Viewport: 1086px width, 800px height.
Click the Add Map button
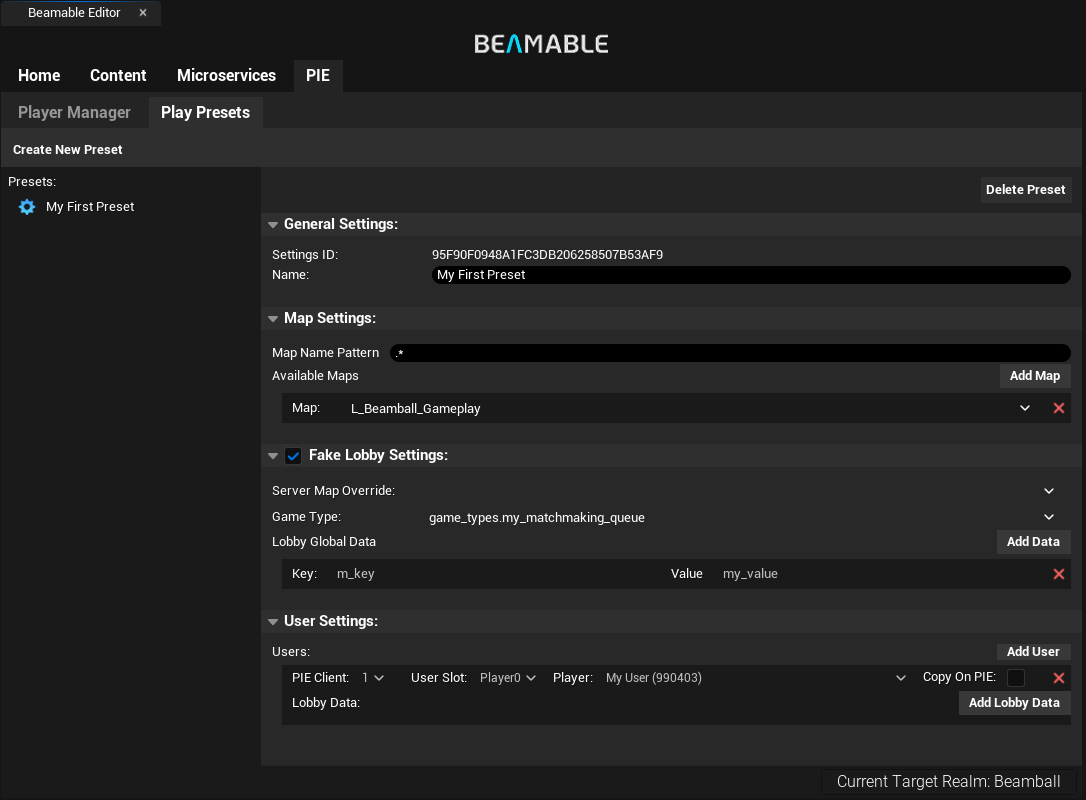point(1035,375)
